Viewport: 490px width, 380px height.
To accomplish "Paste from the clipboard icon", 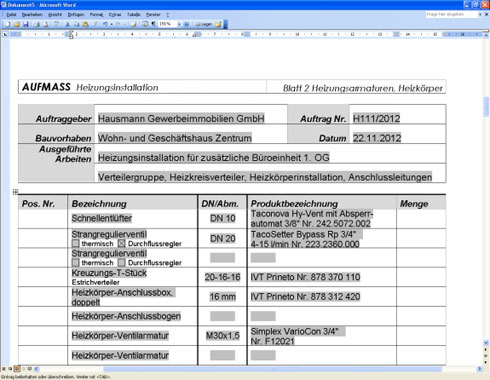I will click(x=85, y=24).
